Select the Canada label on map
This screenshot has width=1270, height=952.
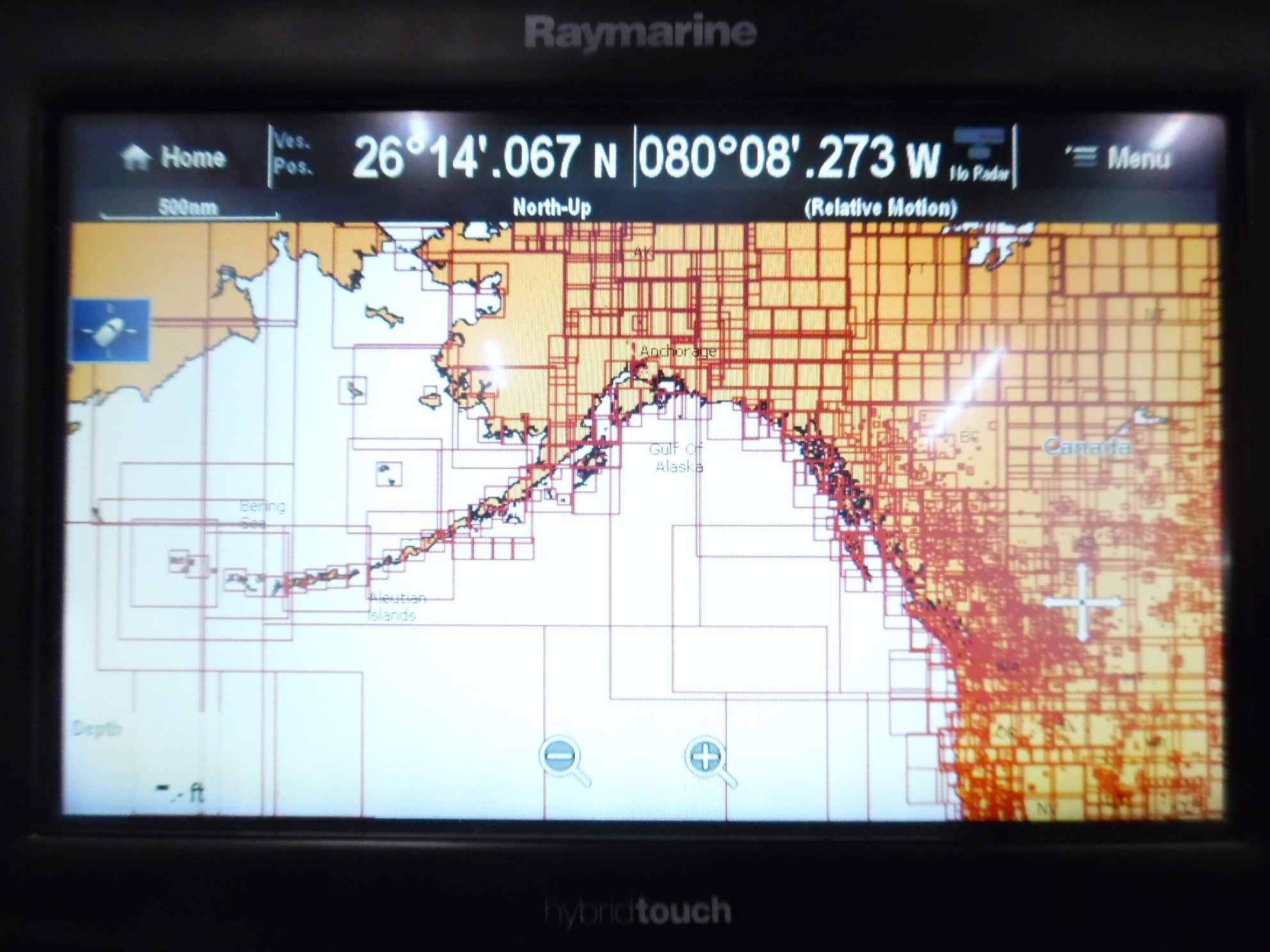tap(1086, 446)
